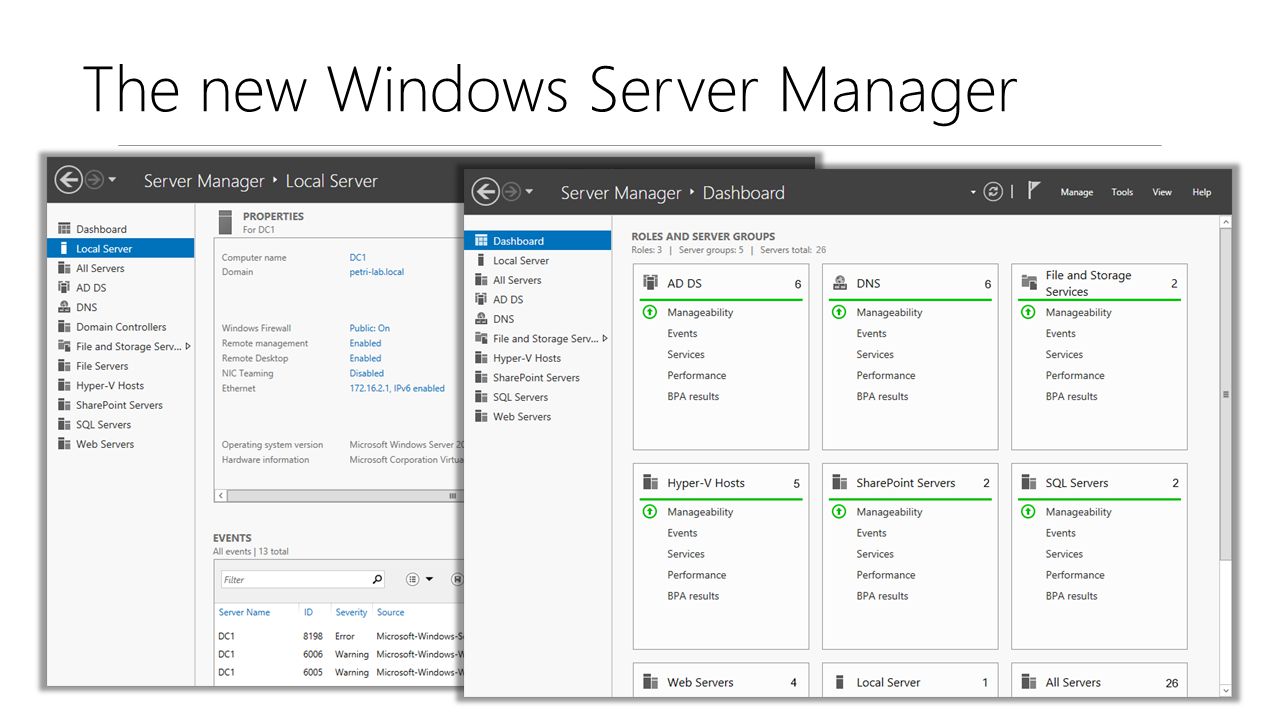Select event row with ID 8198
1280x720 pixels.
pyautogui.click(x=340, y=636)
